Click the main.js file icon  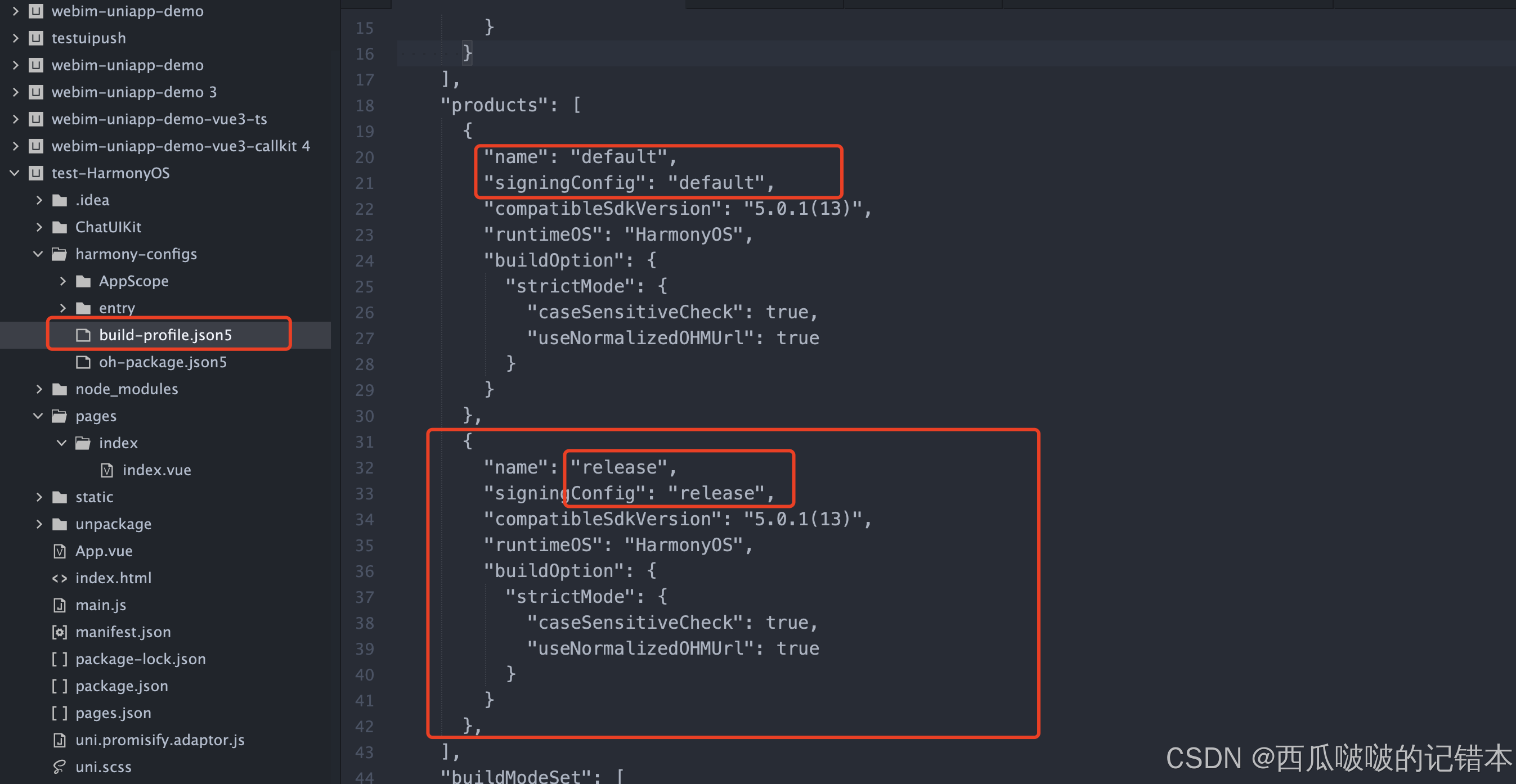pyautogui.click(x=60, y=605)
